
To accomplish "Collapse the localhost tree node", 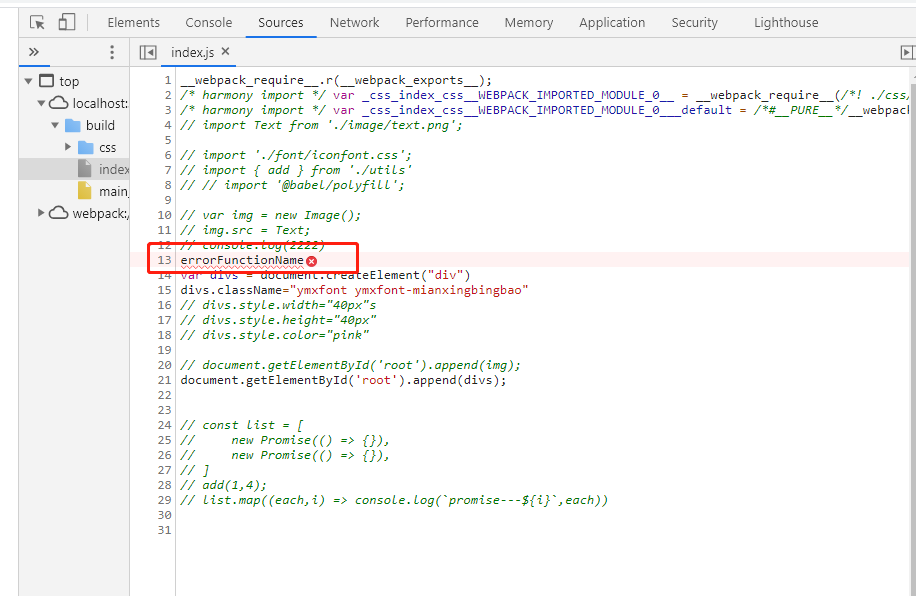I will coord(41,103).
